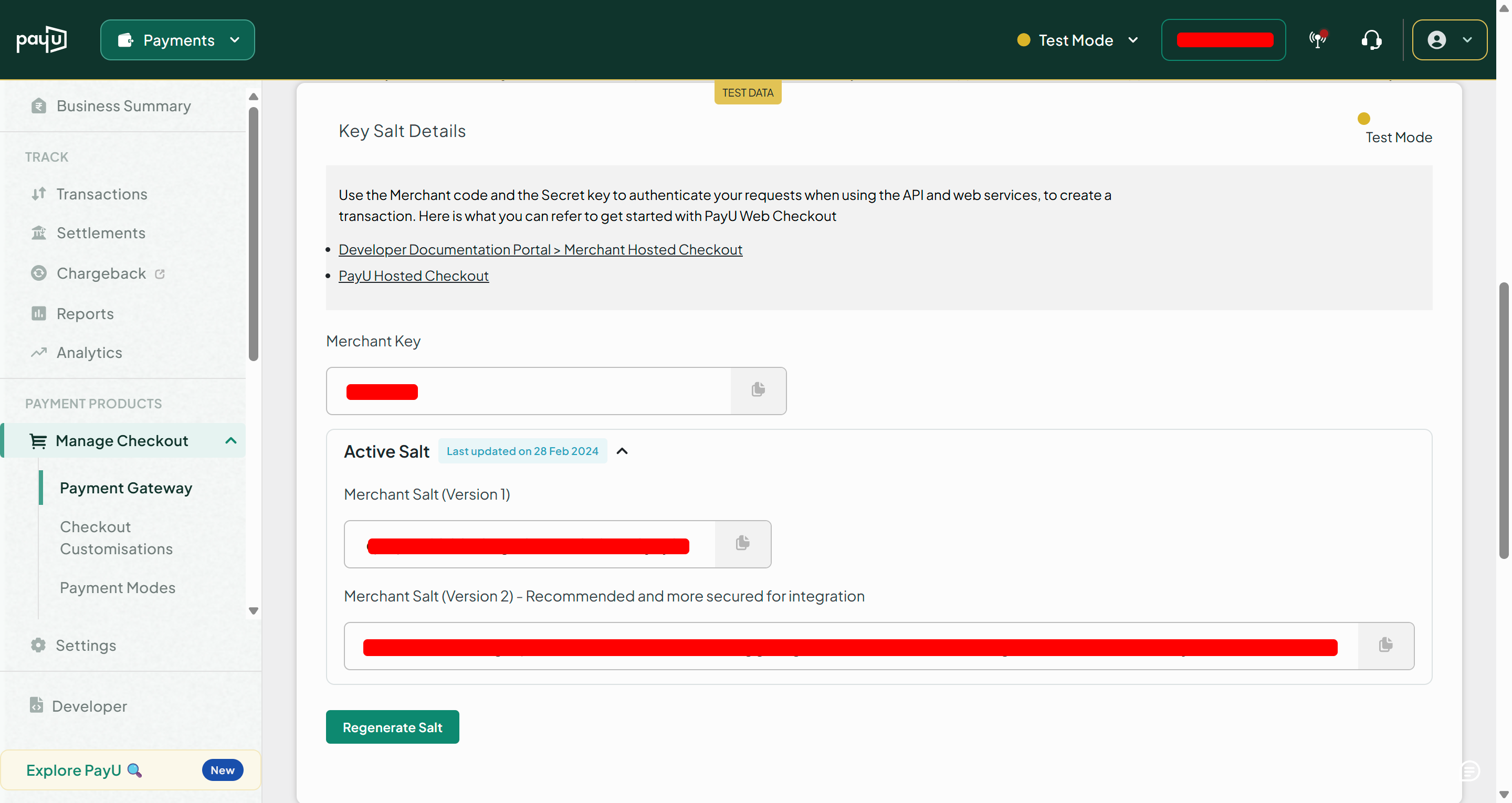The width and height of the screenshot is (1512, 803).
Task: Open the PayU Hosted Checkout link
Action: pos(413,276)
